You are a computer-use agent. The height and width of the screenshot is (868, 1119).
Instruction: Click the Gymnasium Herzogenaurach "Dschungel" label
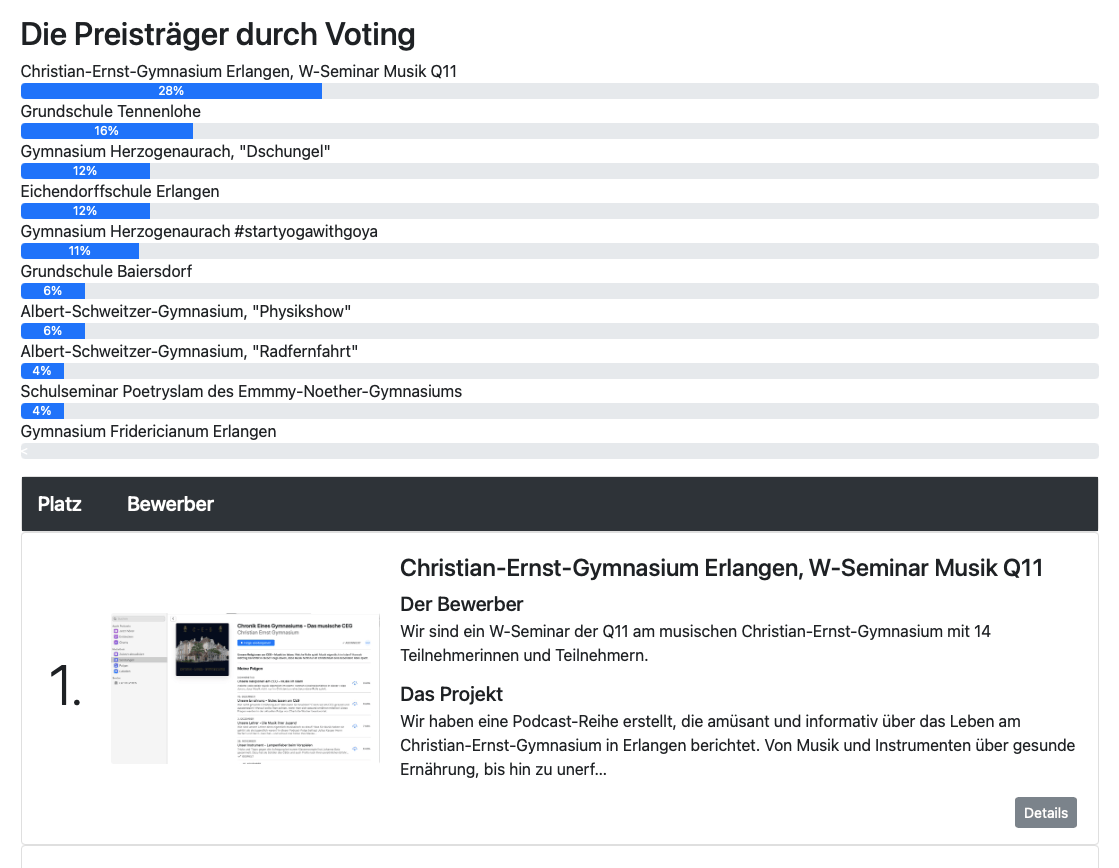click(176, 151)
